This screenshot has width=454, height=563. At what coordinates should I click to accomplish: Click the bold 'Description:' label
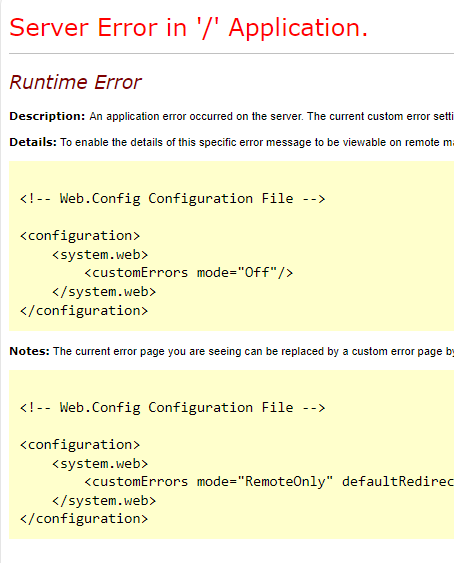tap(47, 116)
